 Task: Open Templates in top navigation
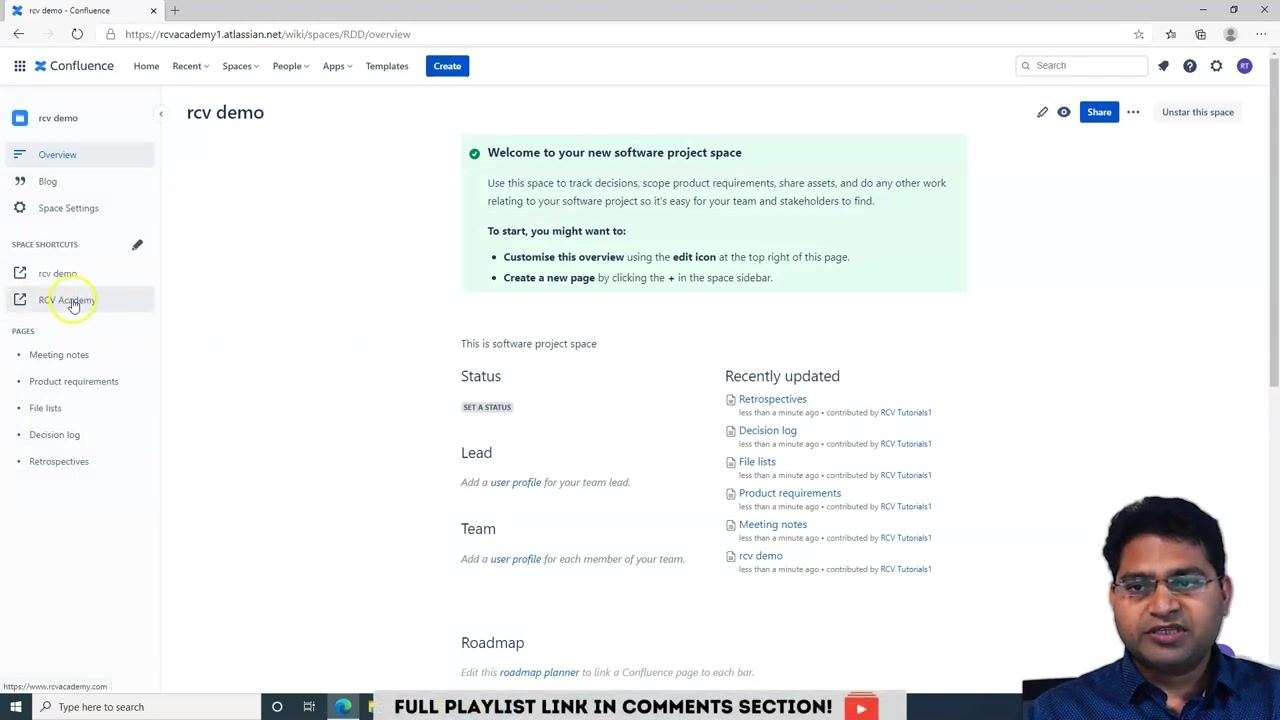point(387,66)
